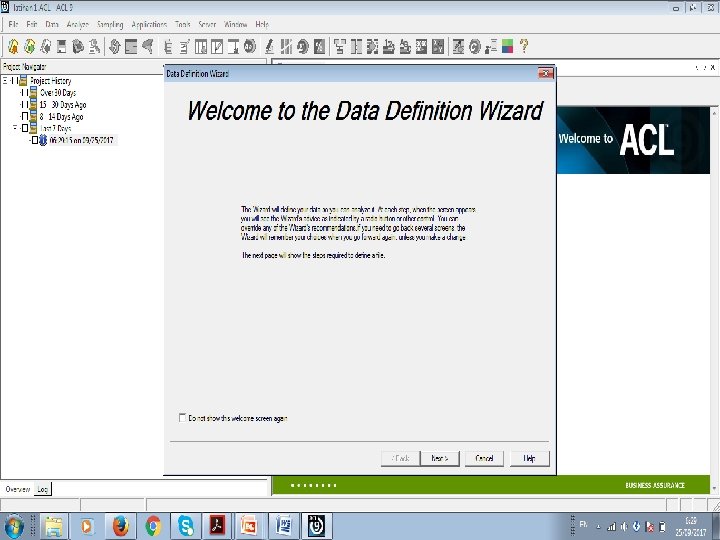Click the yellow question mark help icon
The width and height of the screenshot is (720, 540).
tap(524, 46)
